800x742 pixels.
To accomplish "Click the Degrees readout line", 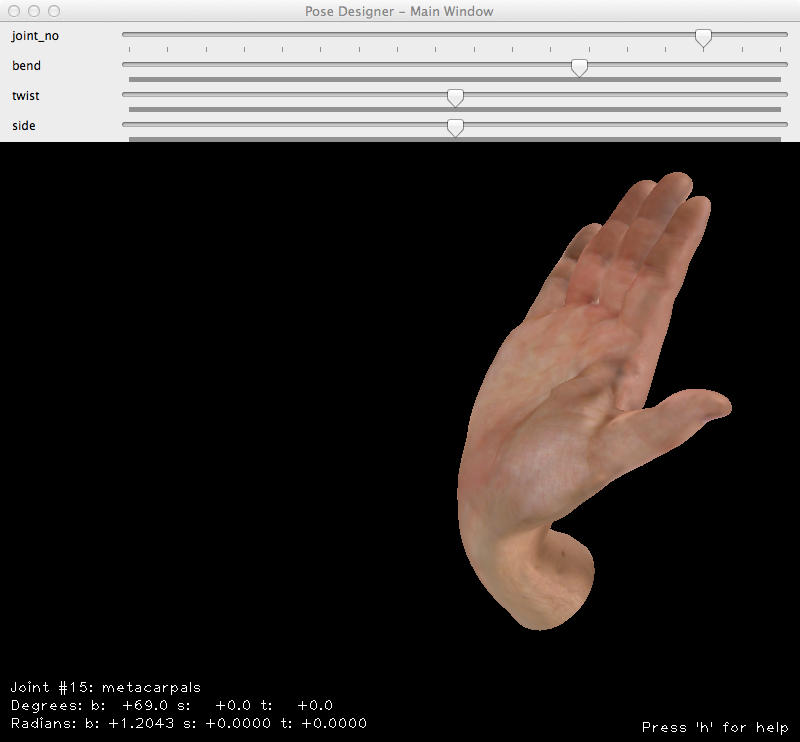I will pyautogui.click(x=172, y=705).
